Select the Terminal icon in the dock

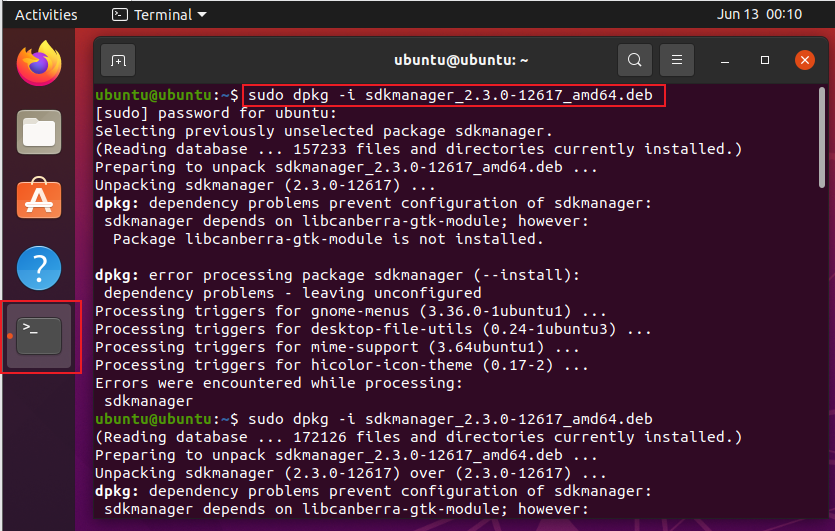(x=39, y=336)
